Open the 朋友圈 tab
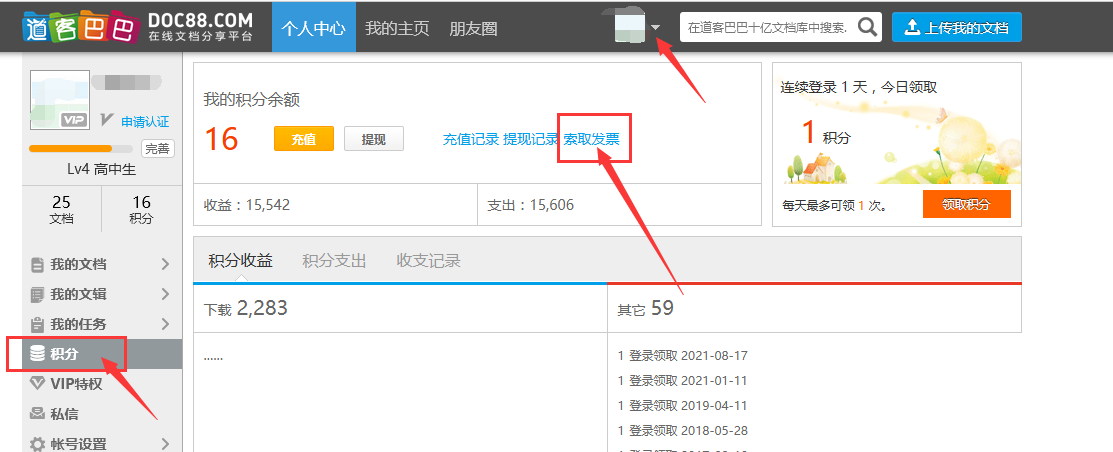 pos(473,28)
